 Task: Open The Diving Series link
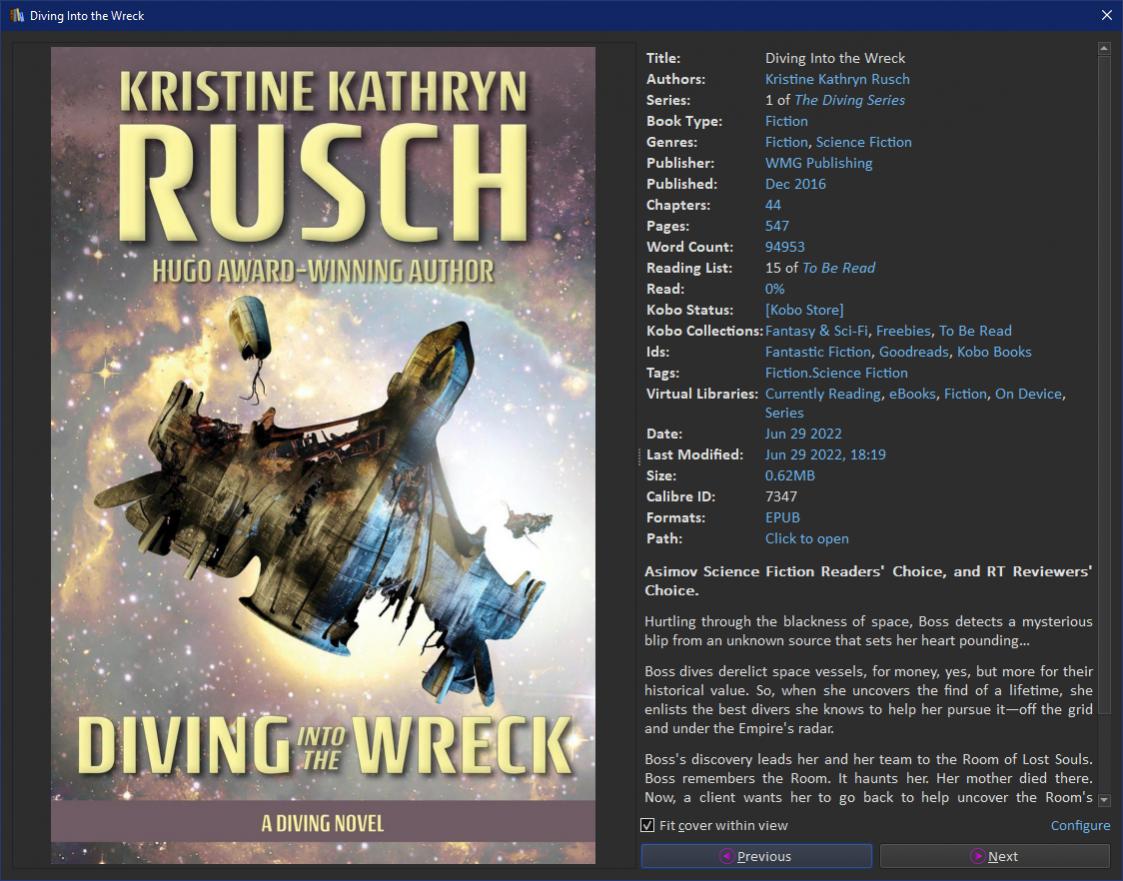pos(849,100)
